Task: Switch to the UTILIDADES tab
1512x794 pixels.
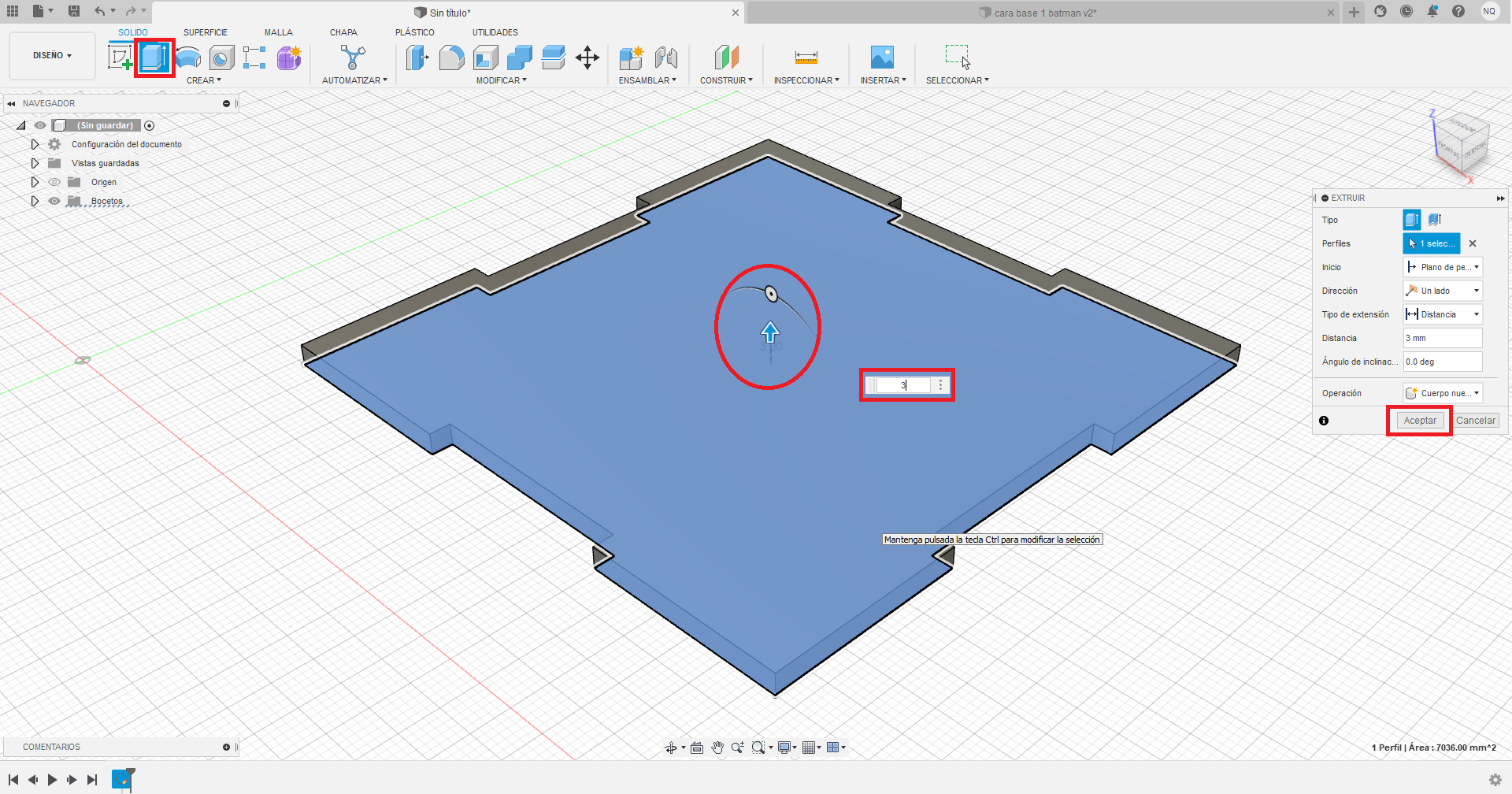Action: [x=495, y=32]
